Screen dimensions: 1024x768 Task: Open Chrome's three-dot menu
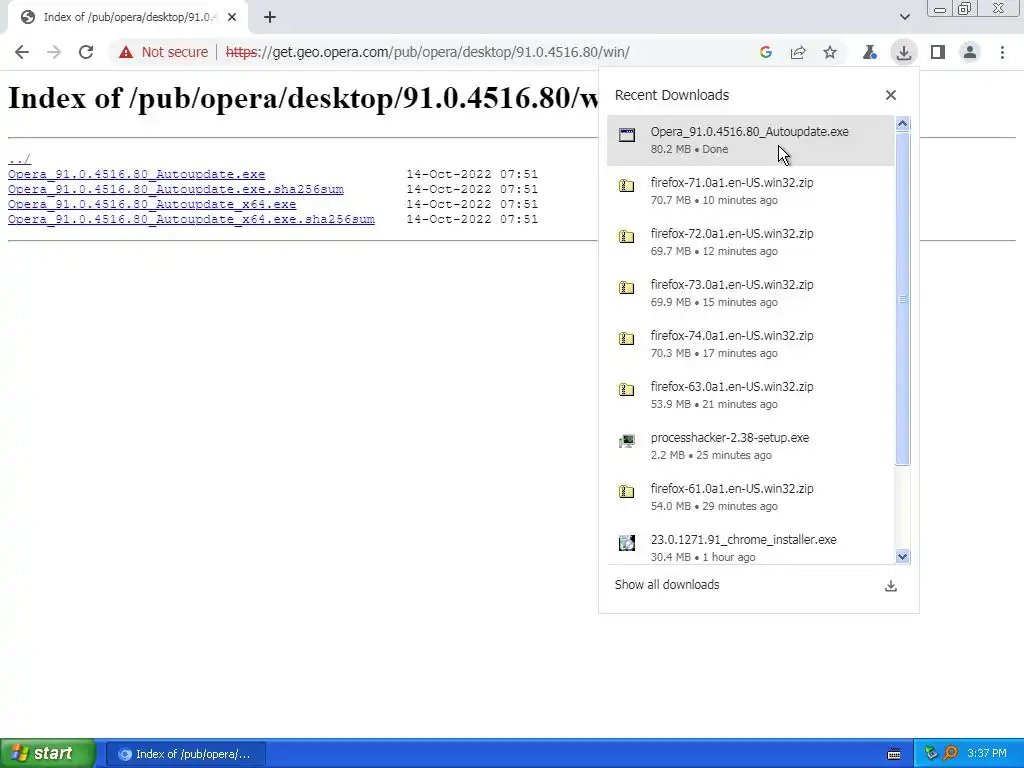[x=1002, y=52]
